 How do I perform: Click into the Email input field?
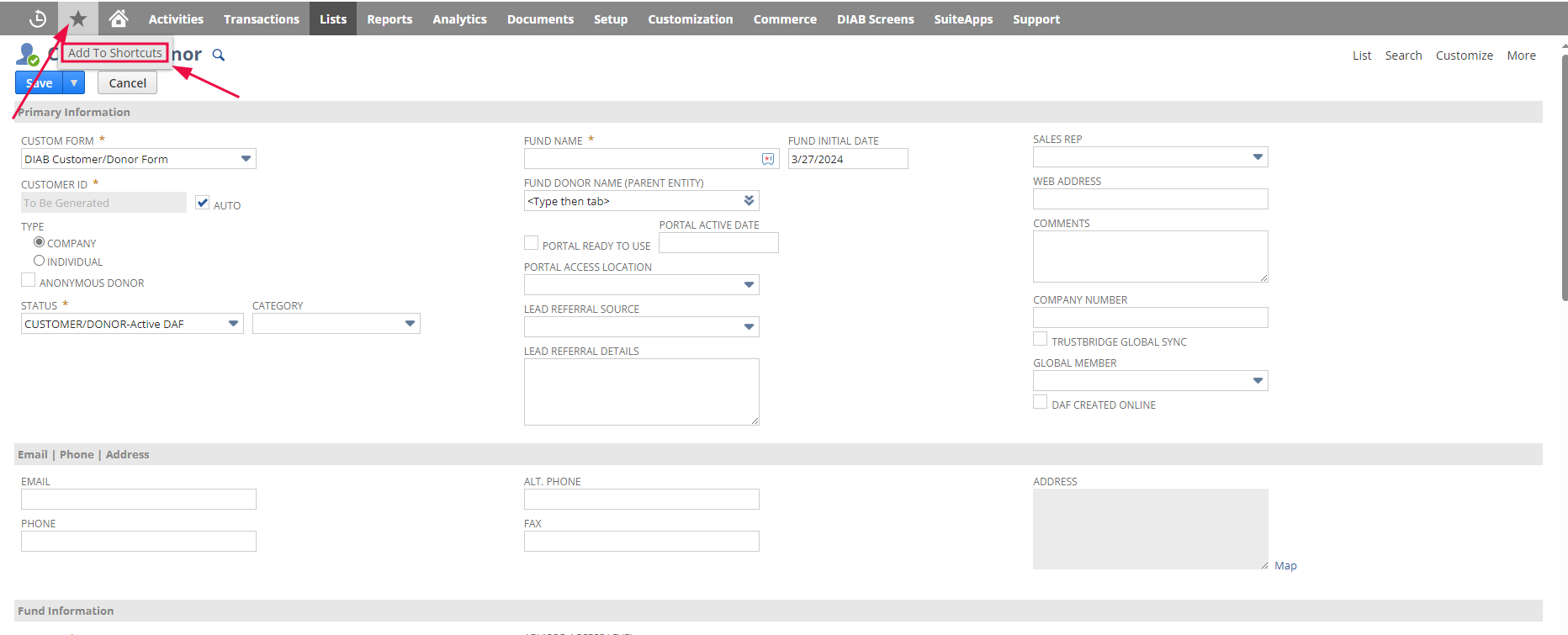(x=139, y=500)
